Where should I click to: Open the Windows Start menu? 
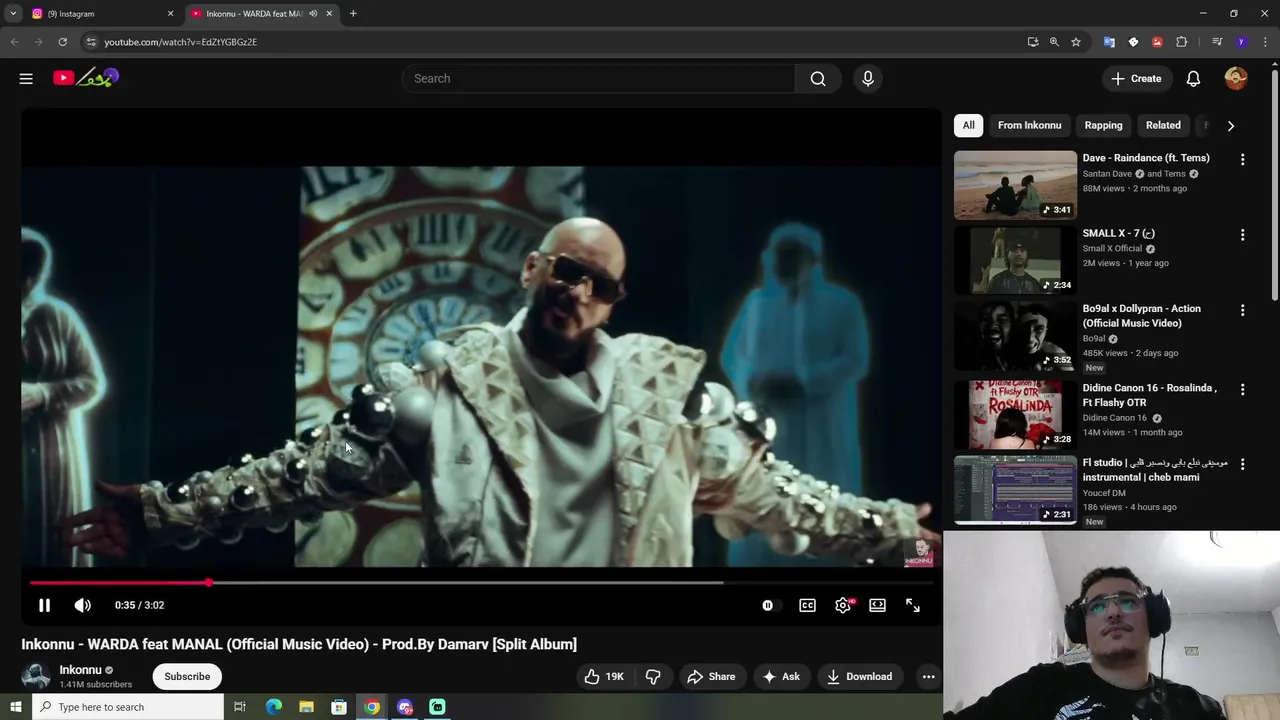(x=15, y=707)
